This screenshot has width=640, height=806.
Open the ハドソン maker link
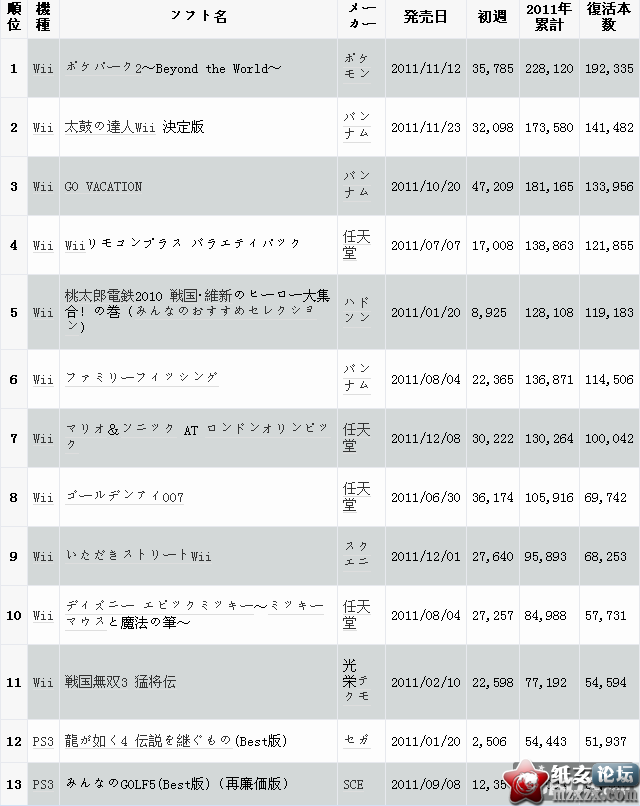[x=357, y=310]
